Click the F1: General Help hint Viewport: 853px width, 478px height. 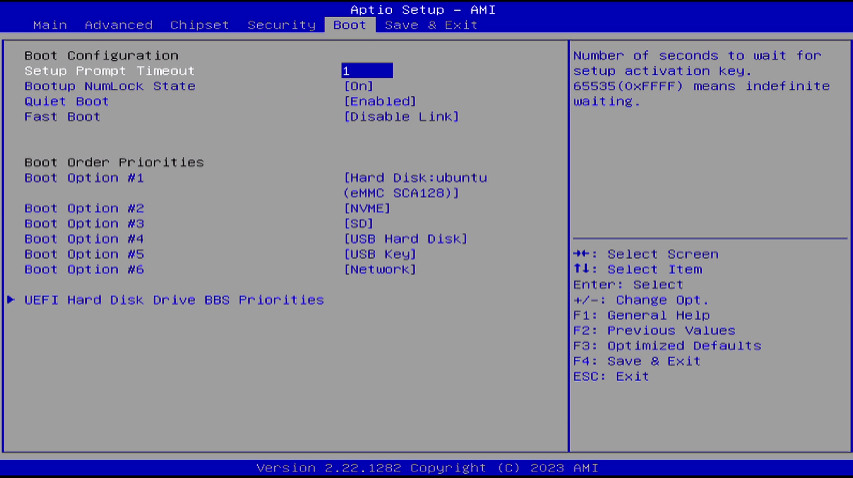pyautogui.click(x=641, y=315)
